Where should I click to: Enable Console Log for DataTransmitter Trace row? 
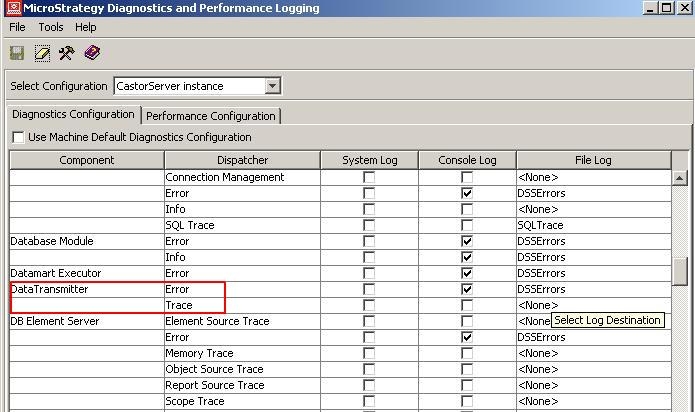pos(467,305)
